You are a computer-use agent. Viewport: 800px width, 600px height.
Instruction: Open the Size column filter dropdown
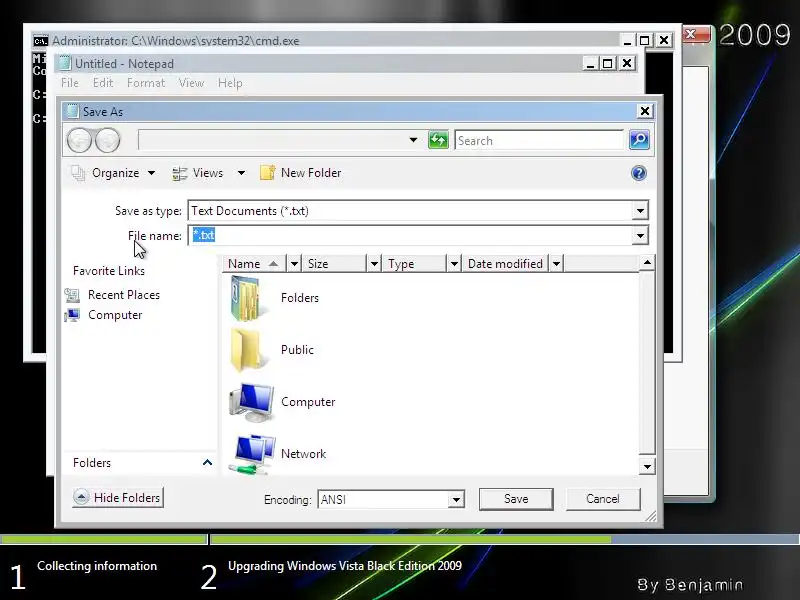(374, 264)
